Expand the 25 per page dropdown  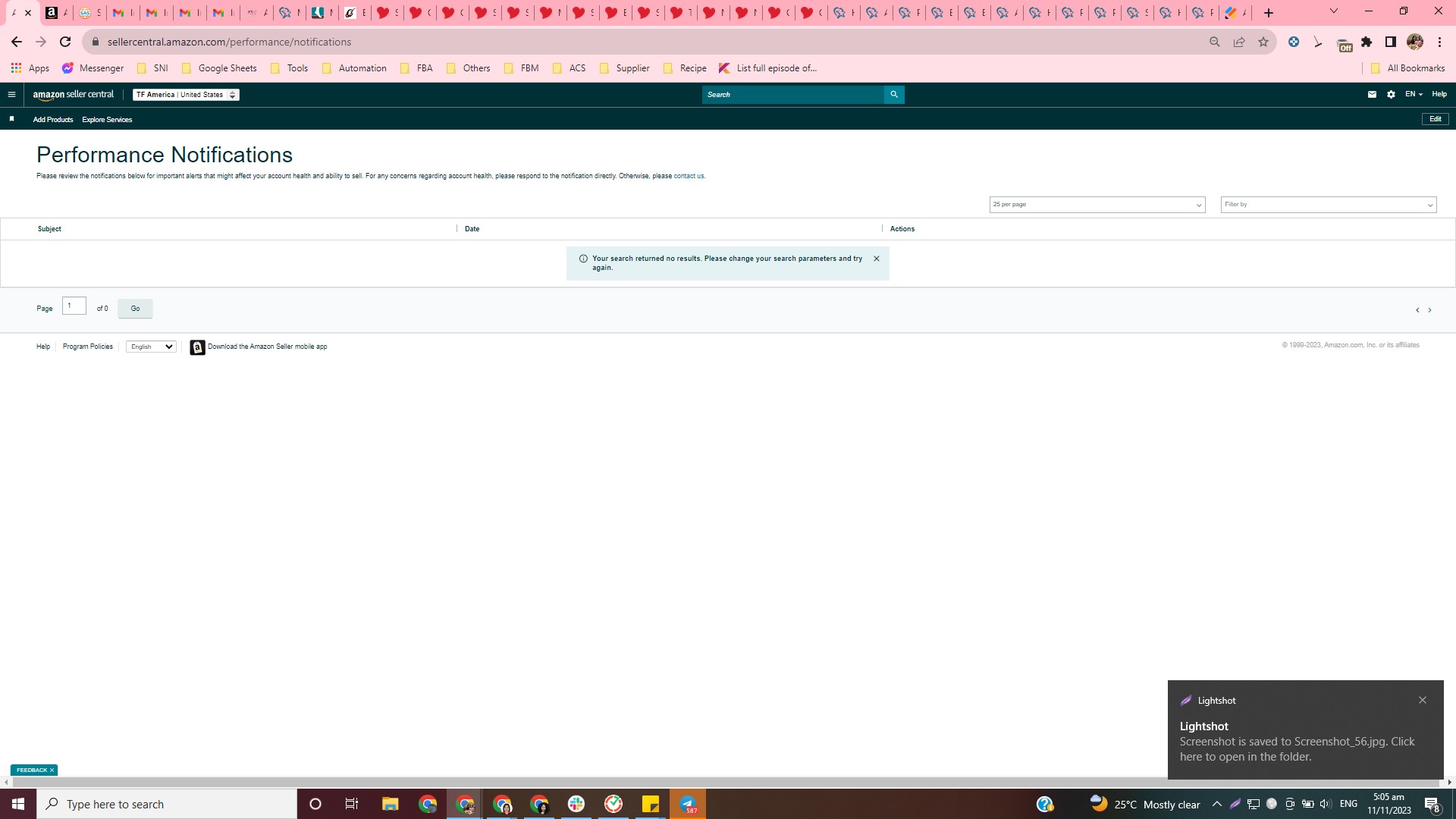click(1097, 205)
